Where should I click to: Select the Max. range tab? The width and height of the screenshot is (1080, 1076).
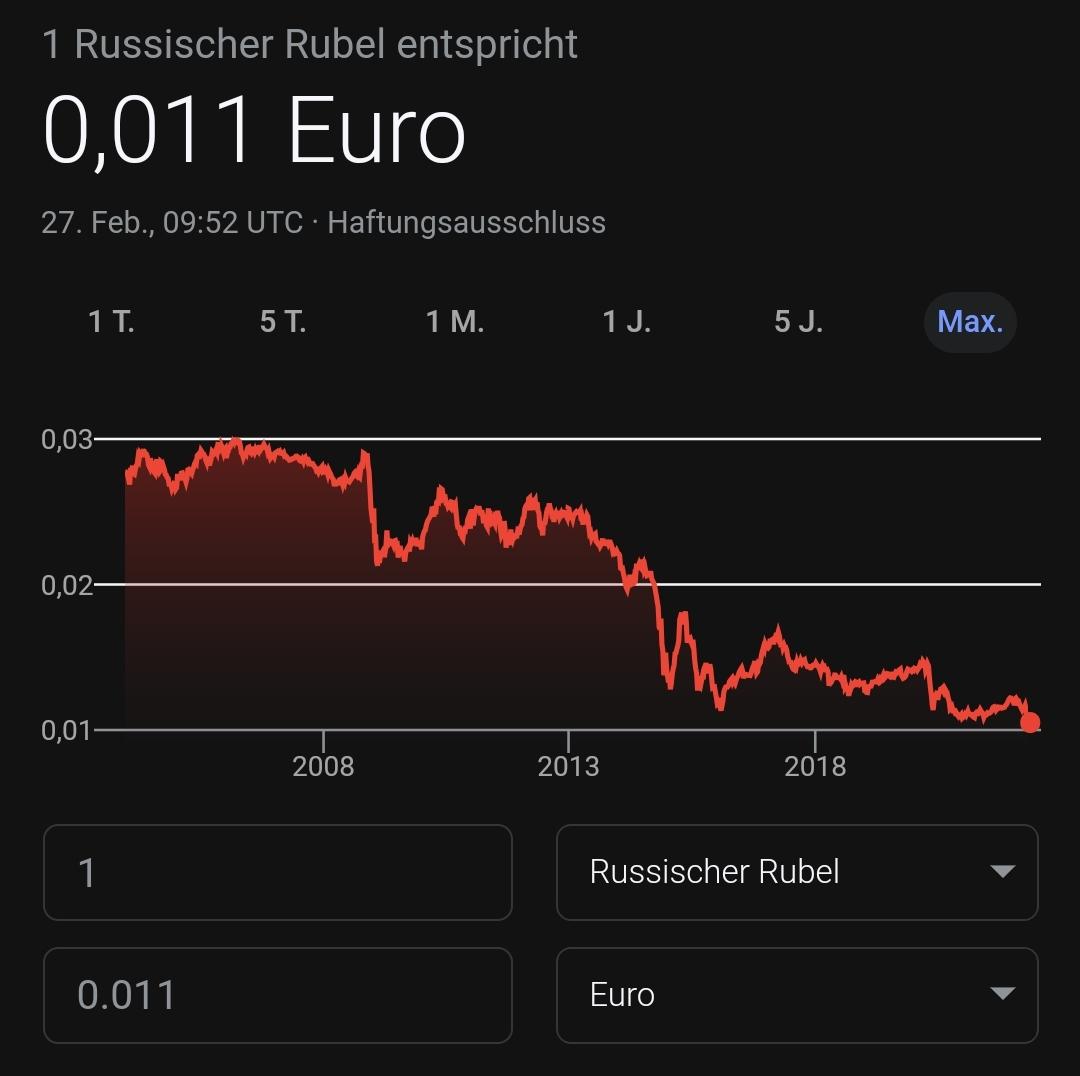[x=970, y=322]
